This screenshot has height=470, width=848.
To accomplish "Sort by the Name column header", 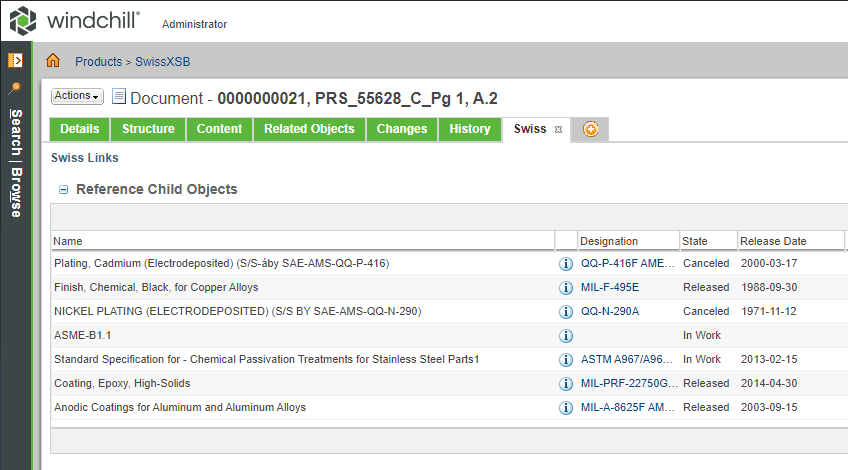I will pyautogui.click(x=303, y=241).
